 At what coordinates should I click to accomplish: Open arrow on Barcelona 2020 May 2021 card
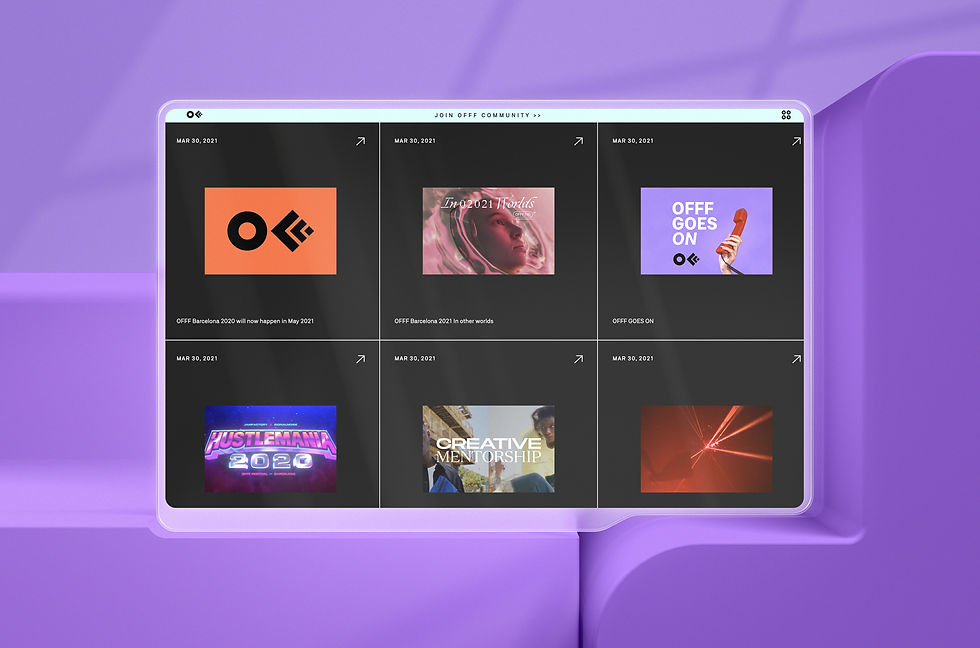[x=361, y=141]
